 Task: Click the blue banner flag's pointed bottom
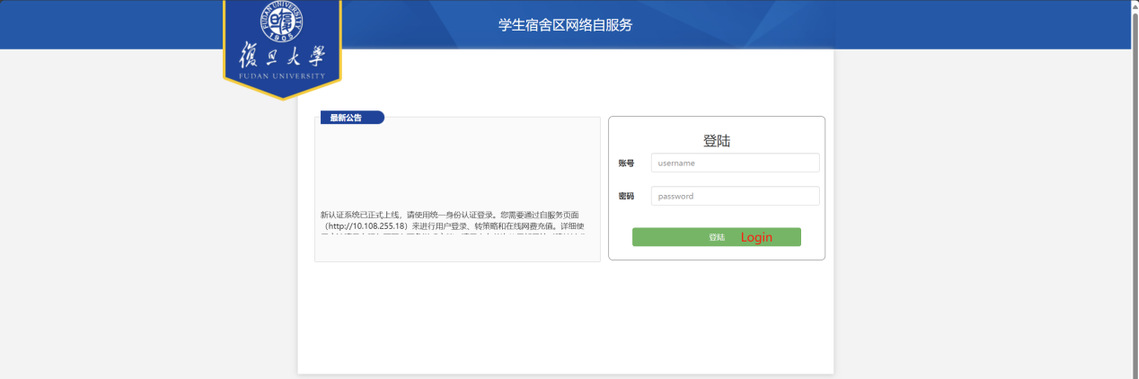(282, 93)
